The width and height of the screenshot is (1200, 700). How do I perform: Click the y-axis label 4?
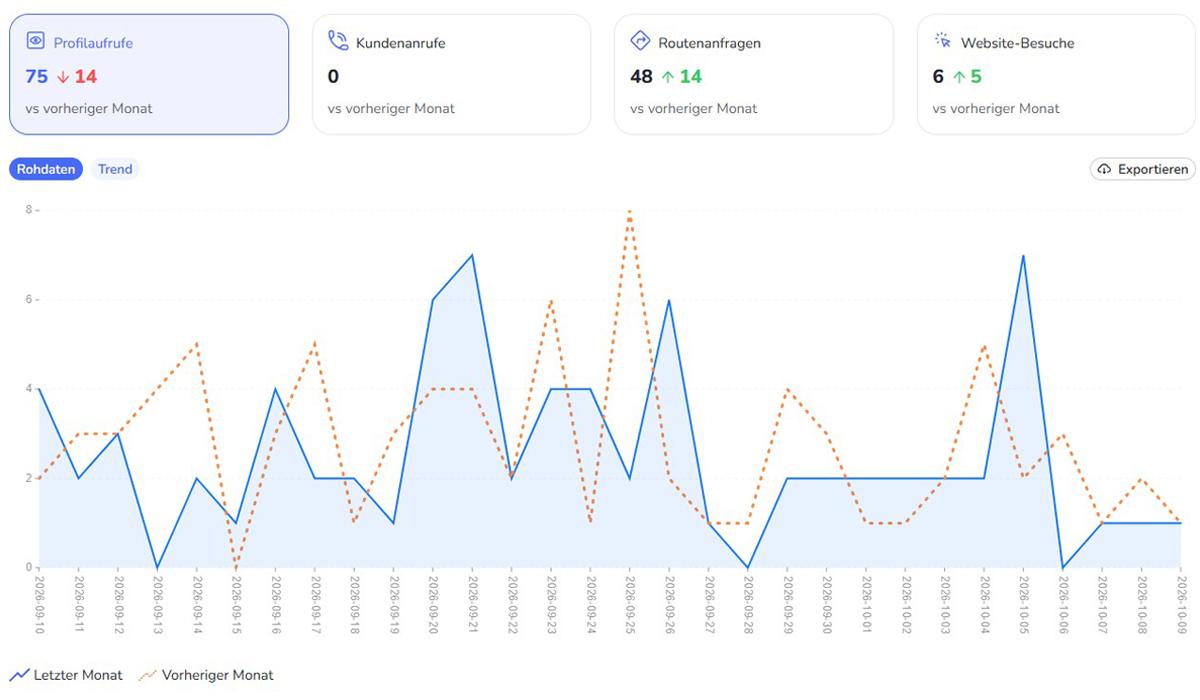coord(29,389)
